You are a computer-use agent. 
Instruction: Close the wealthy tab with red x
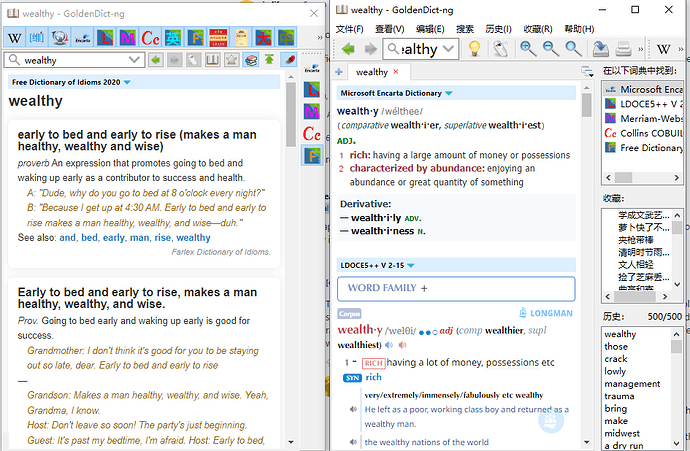click(x=396, y=72)
